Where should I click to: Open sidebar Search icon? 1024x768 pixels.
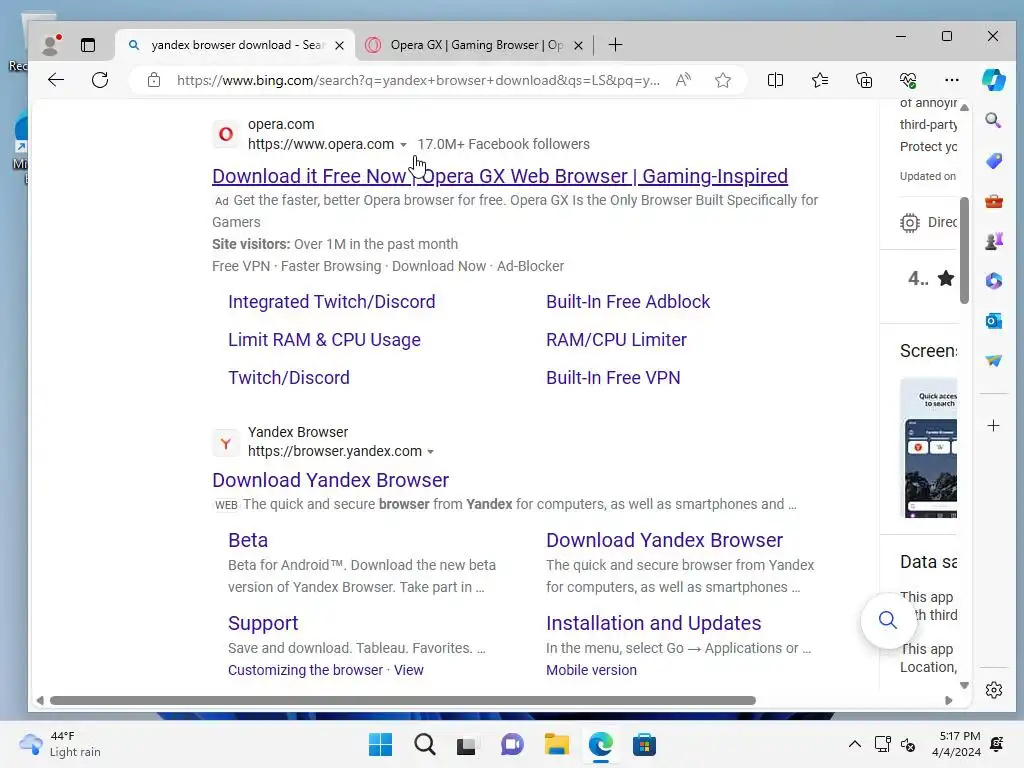pos(994,120)
